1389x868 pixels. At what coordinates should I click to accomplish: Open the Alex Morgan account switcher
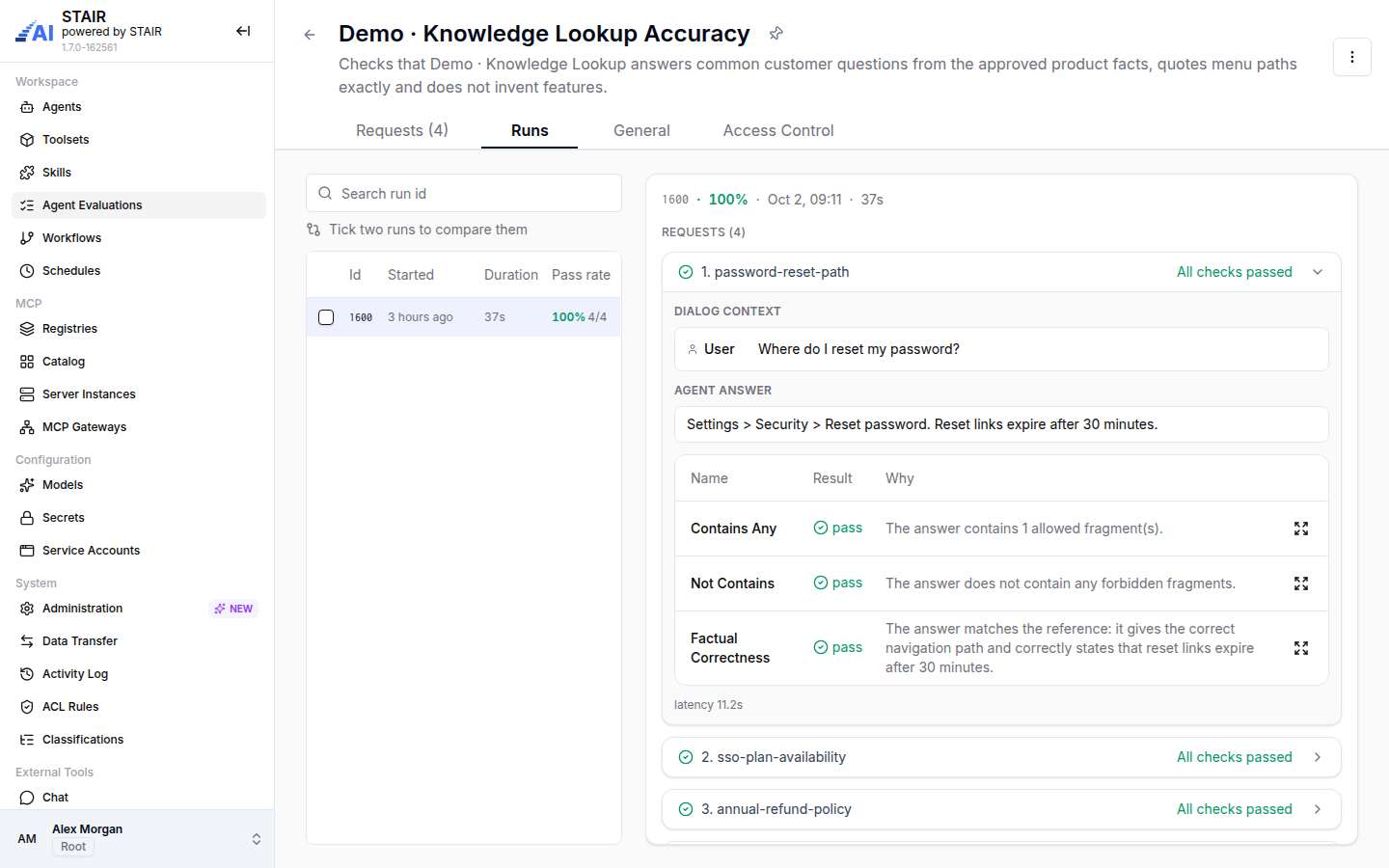[137, 838]
